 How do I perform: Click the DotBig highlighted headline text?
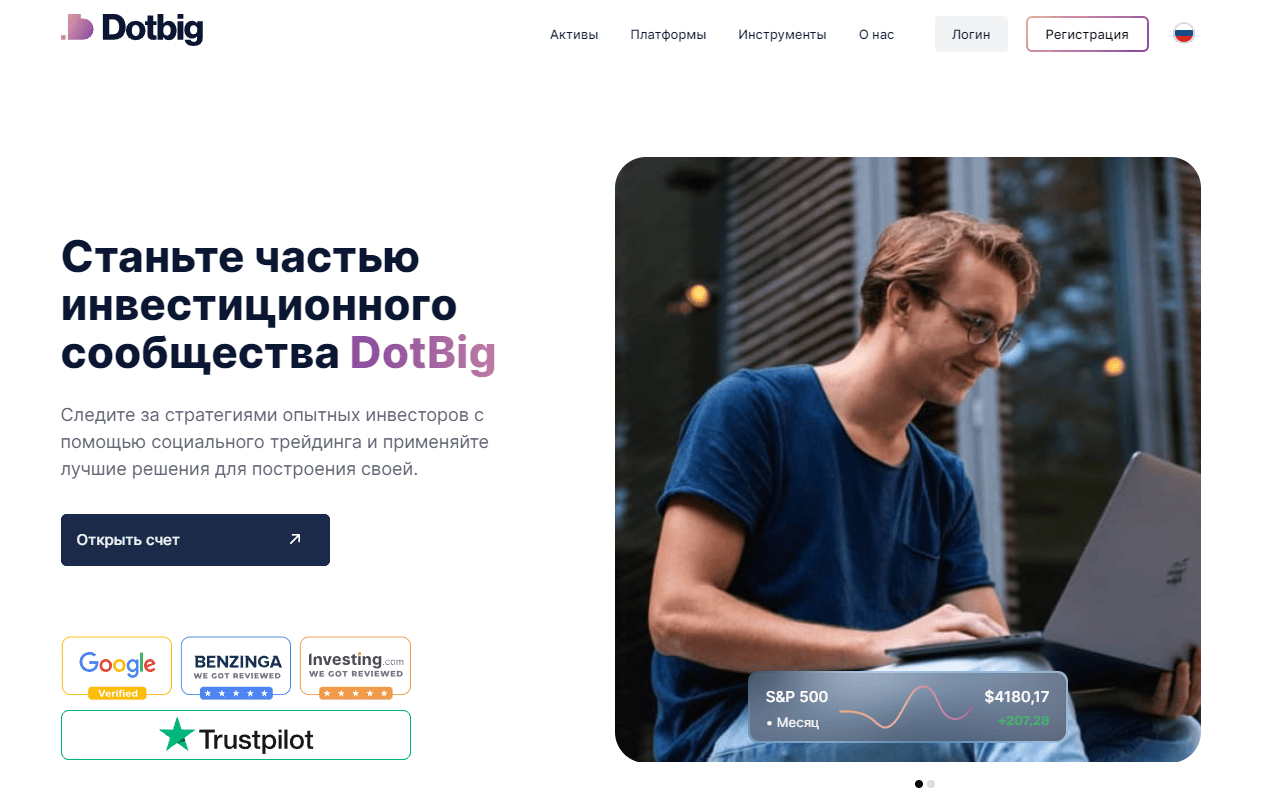(422, 354)
